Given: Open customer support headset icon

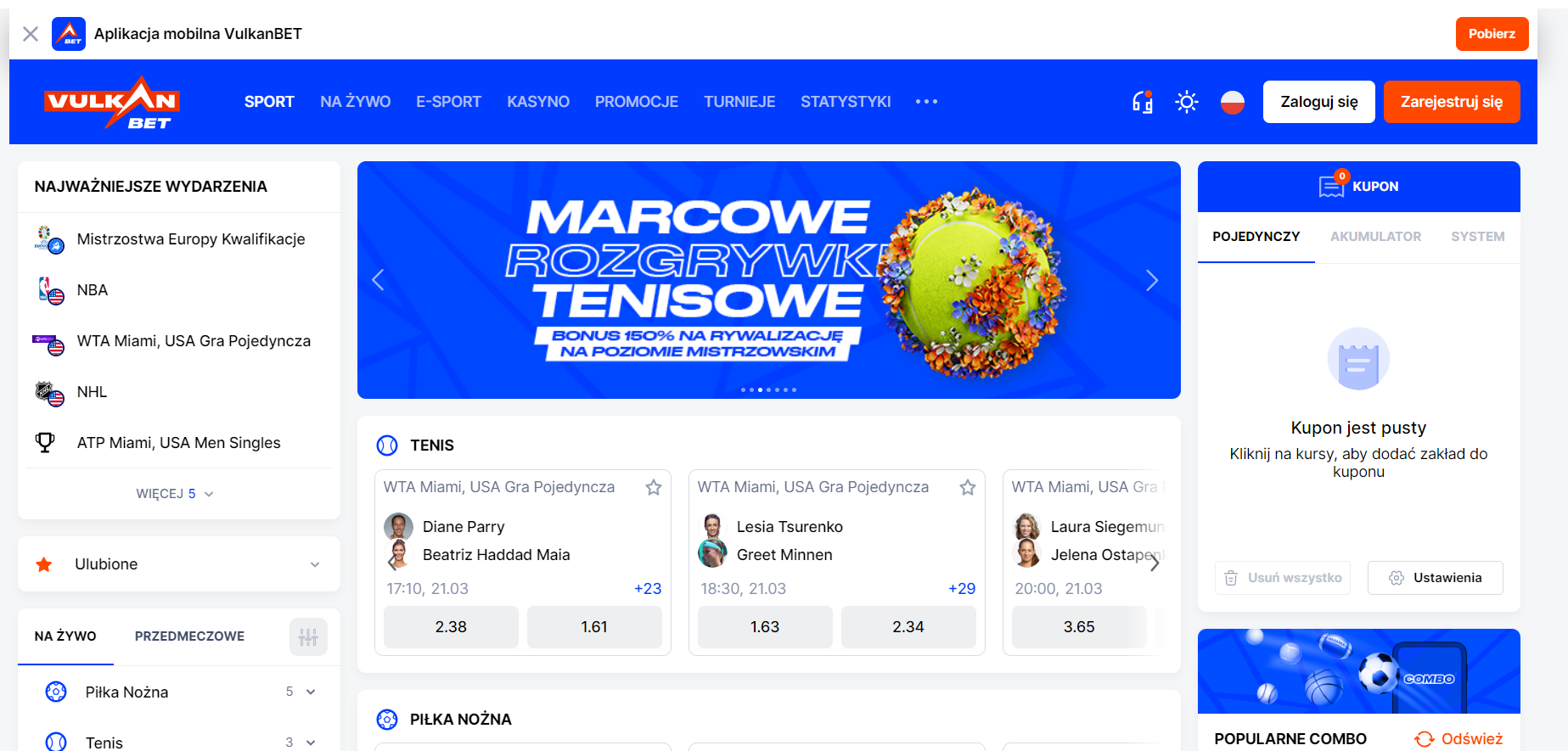Looking at the screenshot, I should point(1143,102).
